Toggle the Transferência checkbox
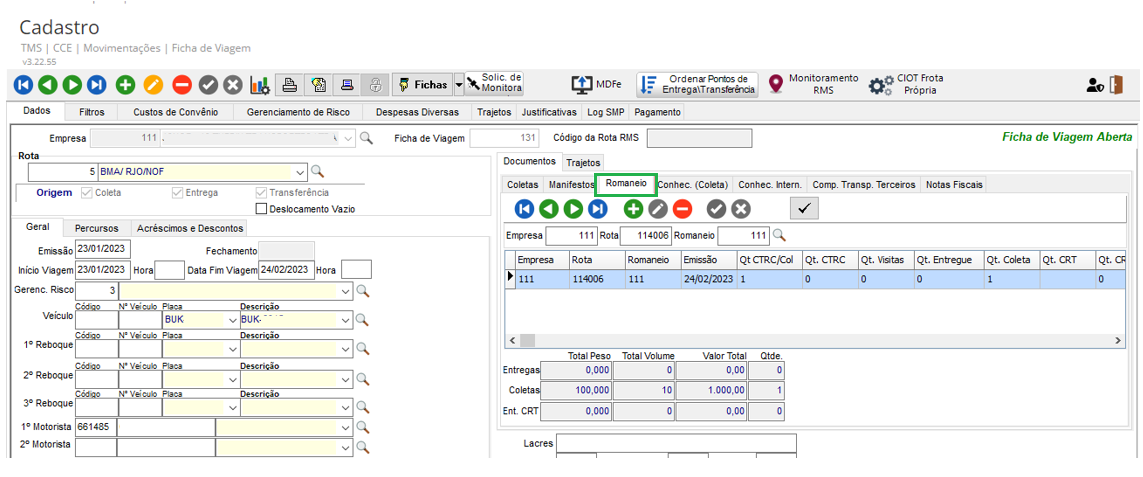This screenshot has height=477, width=1143. 262,193
